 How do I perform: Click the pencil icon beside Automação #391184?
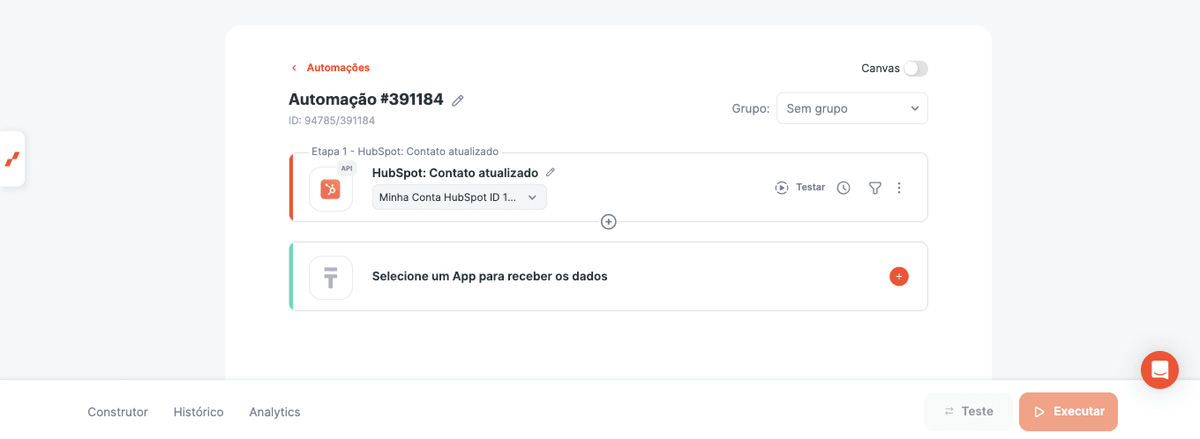click(458, 100)
